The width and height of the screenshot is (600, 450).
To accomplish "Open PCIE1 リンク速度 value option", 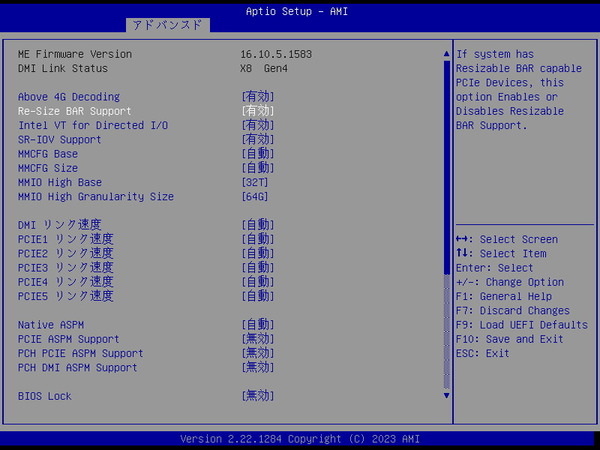I will [258, 239].
